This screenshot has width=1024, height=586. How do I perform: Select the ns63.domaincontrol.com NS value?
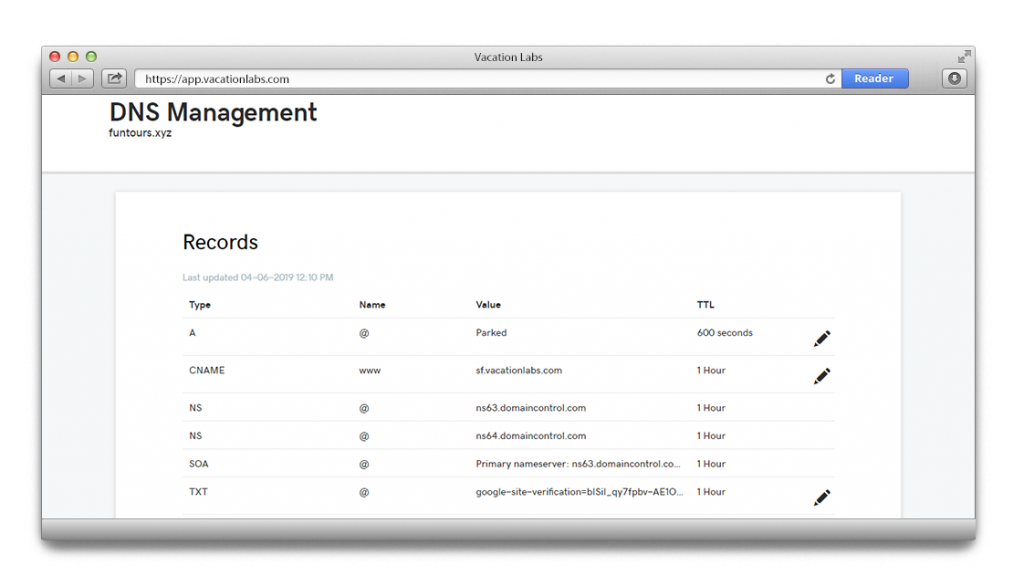pos(530,408)
